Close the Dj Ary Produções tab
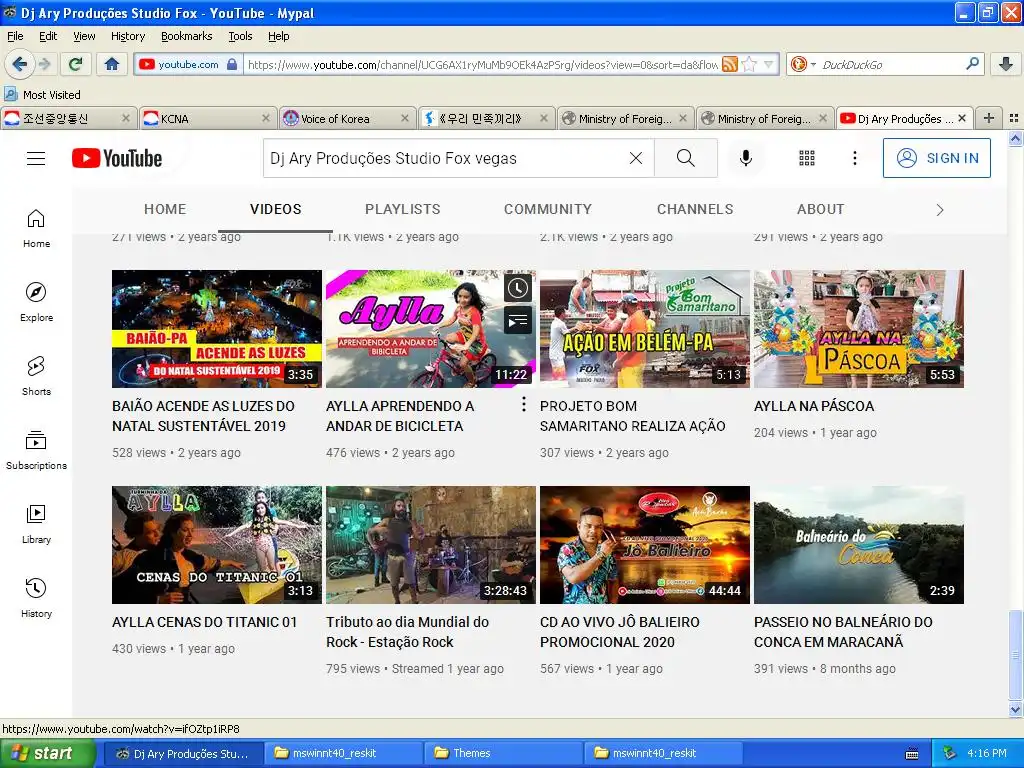Screen dimensions: 1024x768 pos(962,118)
